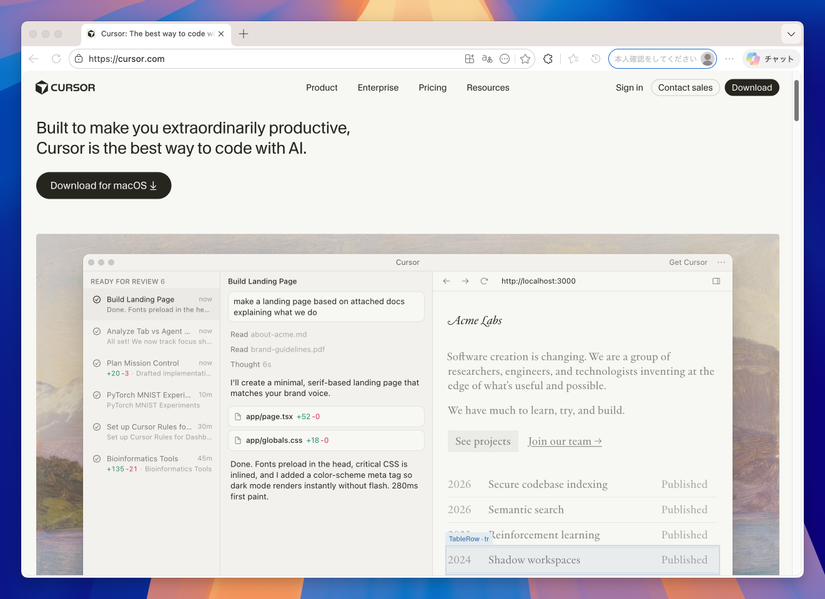Open the browser settings ellipsis menu

coord(729,59)
